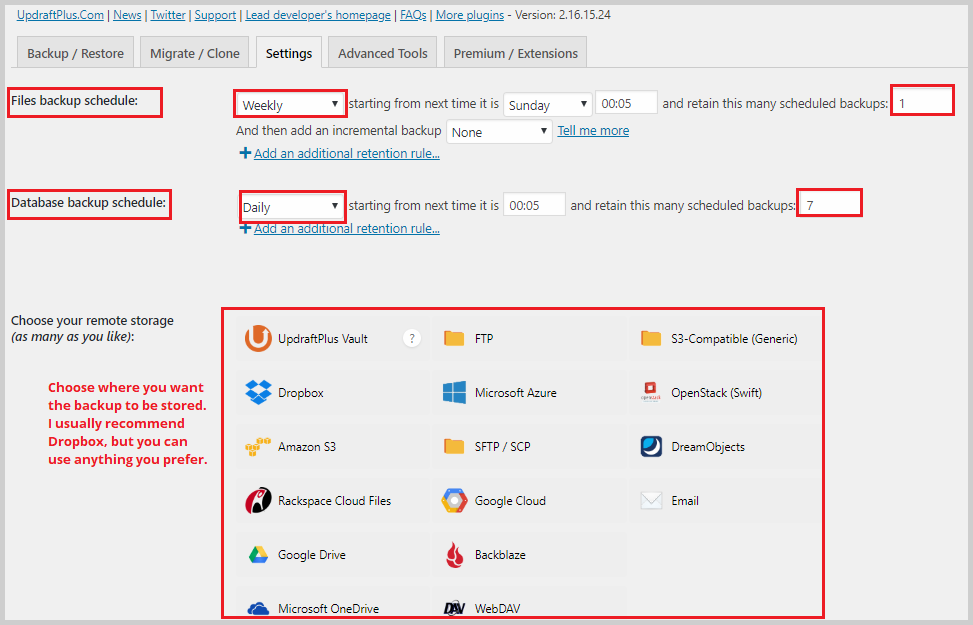
Task: Pick the S3-Compatible (Generic) folder icon
Action: coord(651,338)
